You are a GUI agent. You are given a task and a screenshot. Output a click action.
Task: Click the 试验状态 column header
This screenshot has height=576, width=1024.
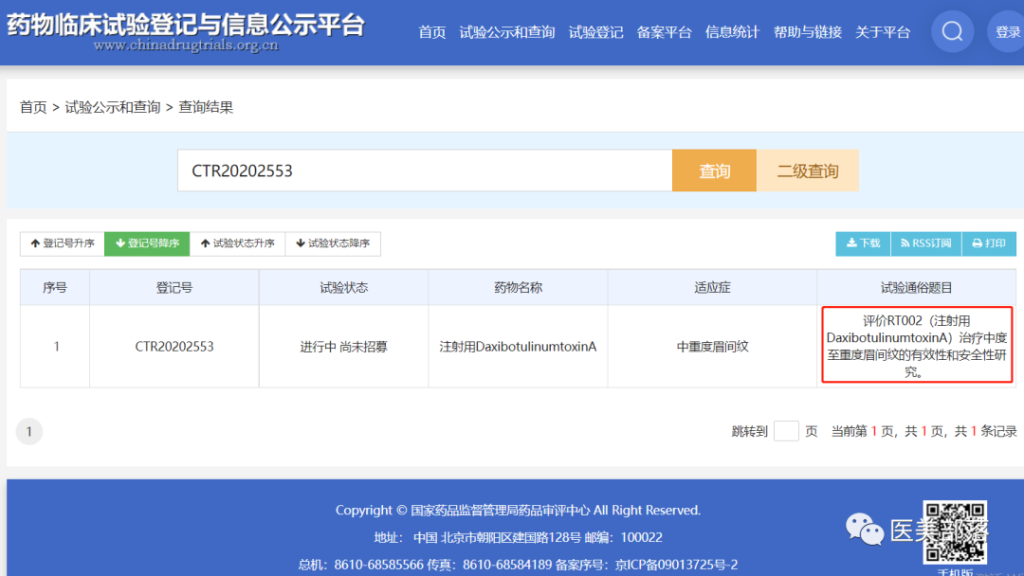[344, 287]
